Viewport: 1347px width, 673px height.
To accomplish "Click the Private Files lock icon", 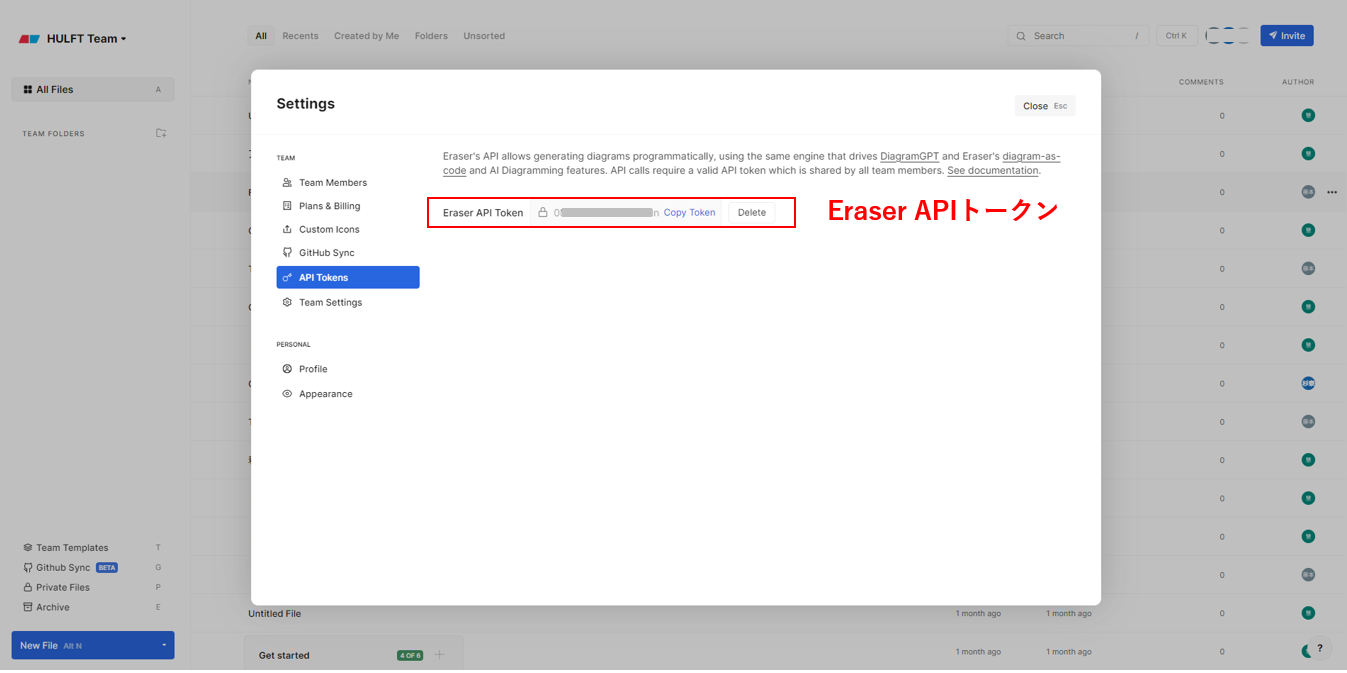I will [28, 588].
